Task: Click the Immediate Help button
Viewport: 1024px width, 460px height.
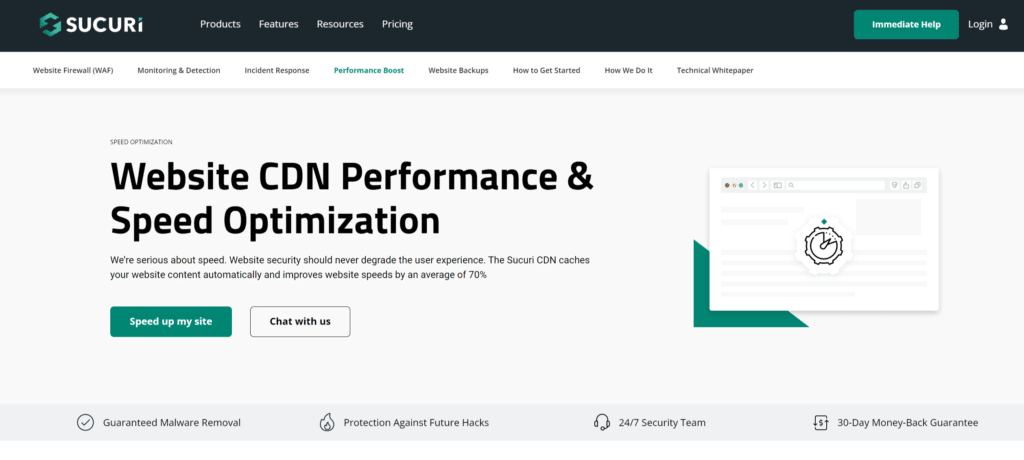Action: (x=906, y=25)
